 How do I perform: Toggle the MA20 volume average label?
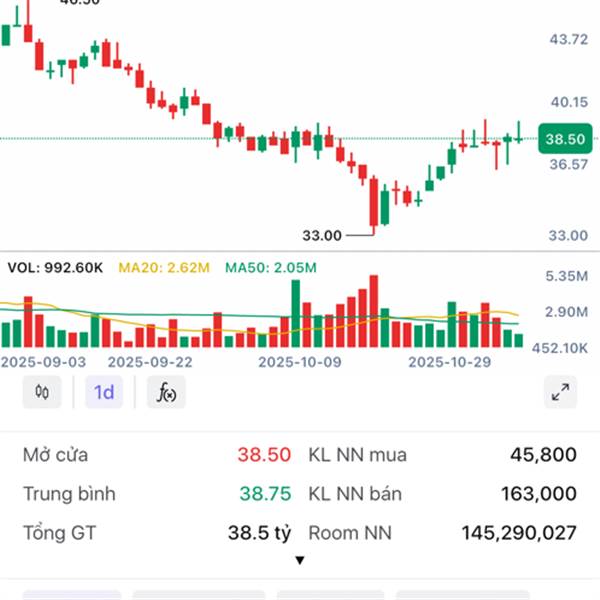point(164,267)
